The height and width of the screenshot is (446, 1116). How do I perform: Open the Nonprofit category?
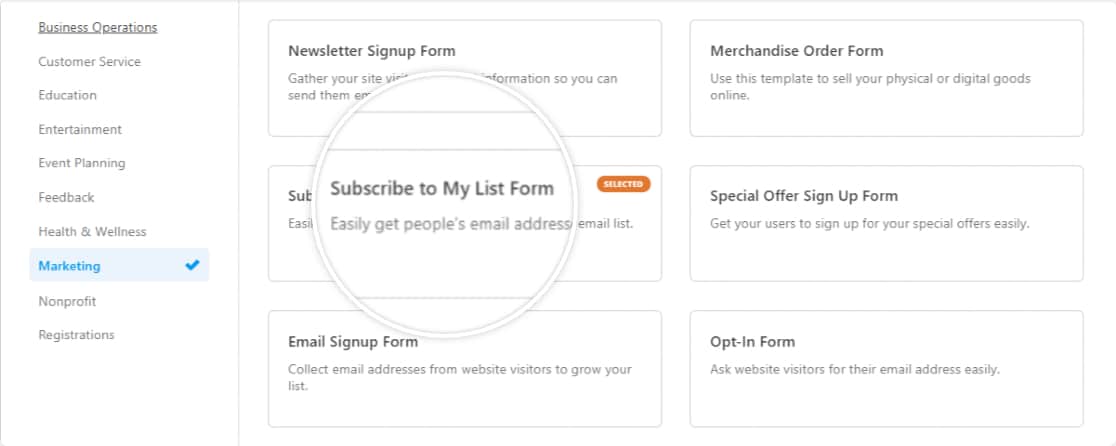tap(67, 301)
